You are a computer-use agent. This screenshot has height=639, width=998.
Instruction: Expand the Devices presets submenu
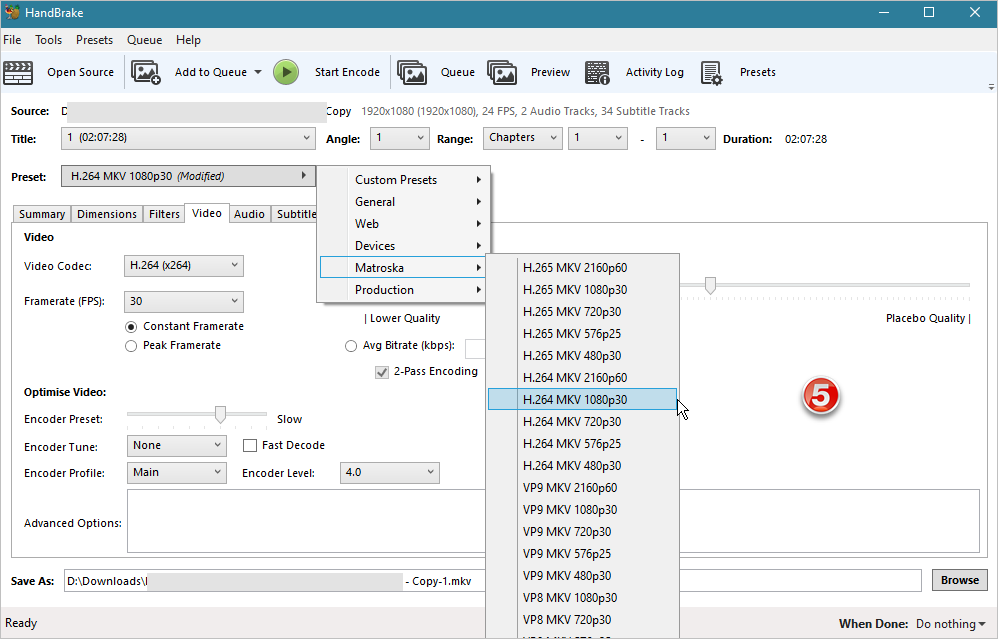click(x=404, y=246)
